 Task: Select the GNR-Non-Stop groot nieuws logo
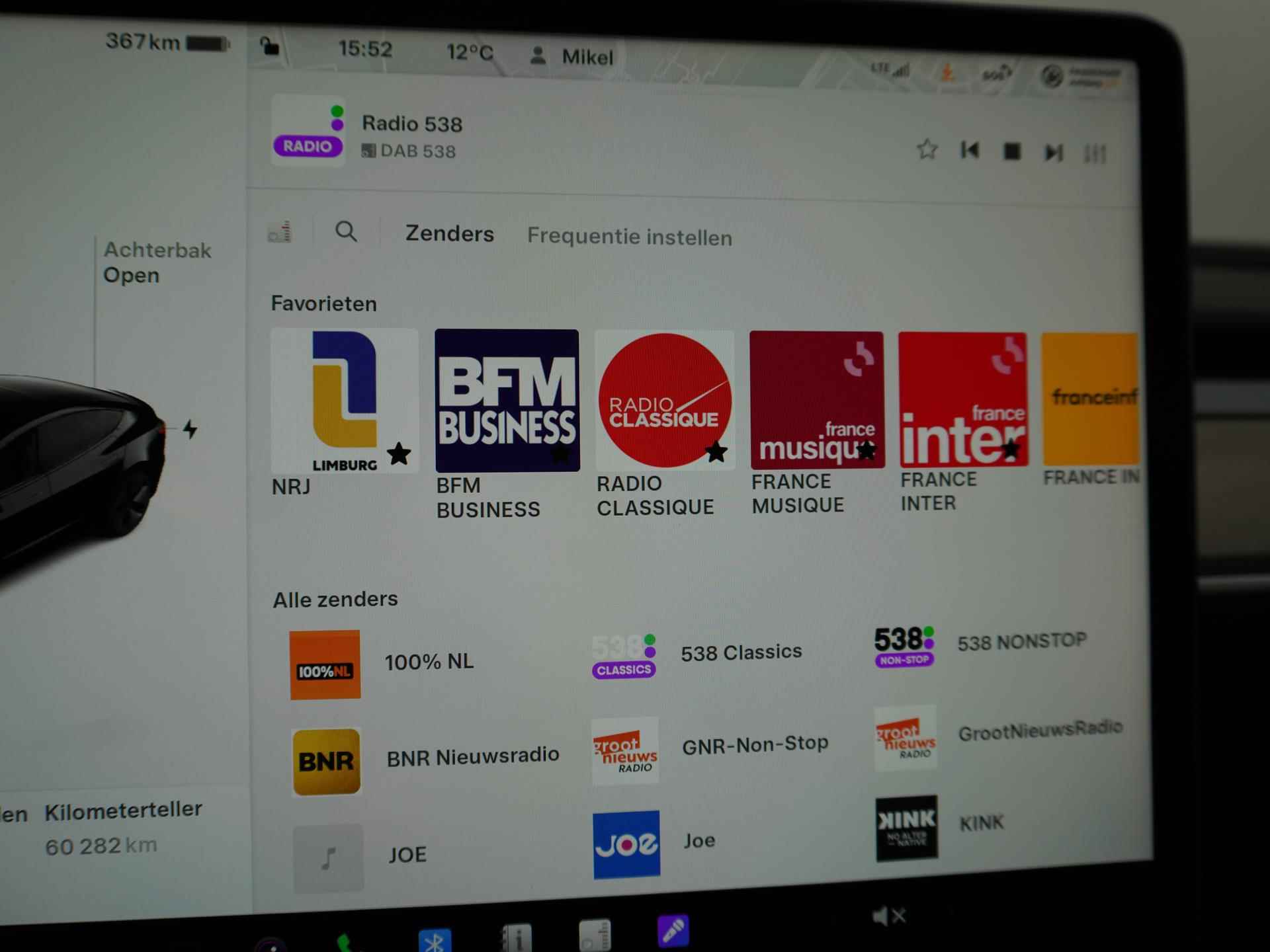(x=625, y=752)
